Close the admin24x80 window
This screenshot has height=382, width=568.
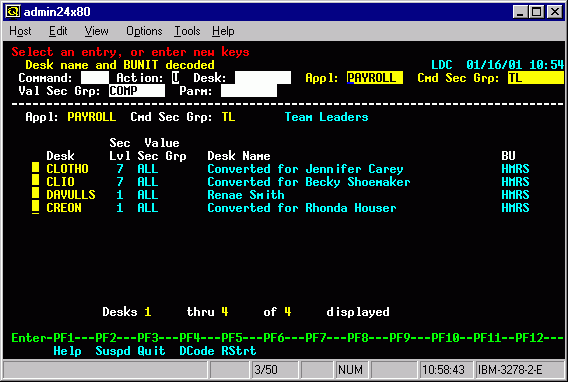555,12
